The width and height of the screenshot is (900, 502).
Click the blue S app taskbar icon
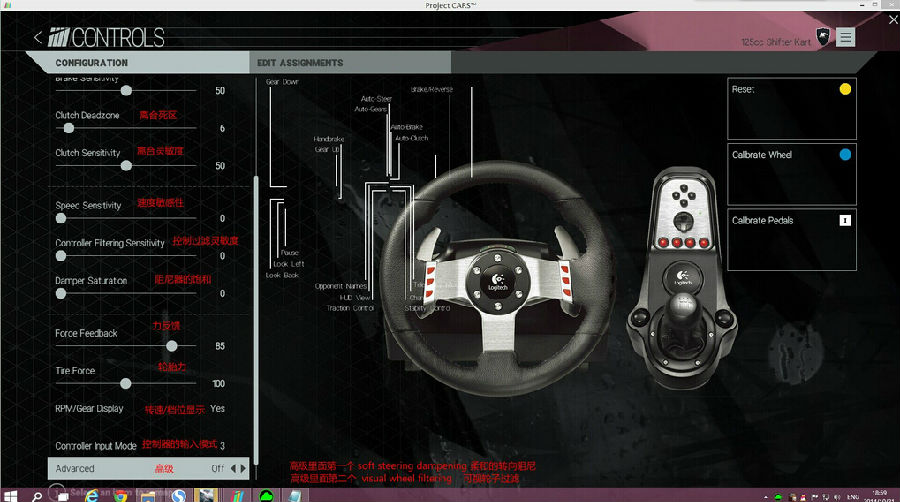click(x=179, y=496)
